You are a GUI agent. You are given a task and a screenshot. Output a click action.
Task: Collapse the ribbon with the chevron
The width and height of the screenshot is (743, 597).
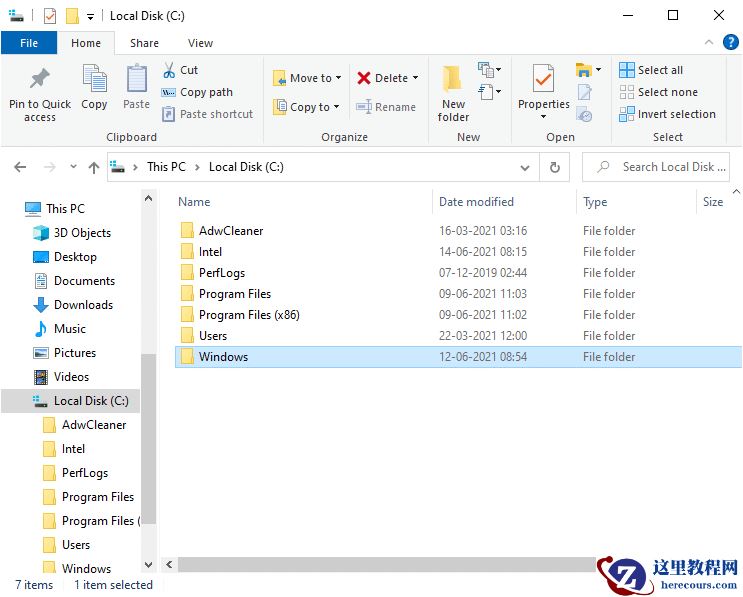pos(709,43)
